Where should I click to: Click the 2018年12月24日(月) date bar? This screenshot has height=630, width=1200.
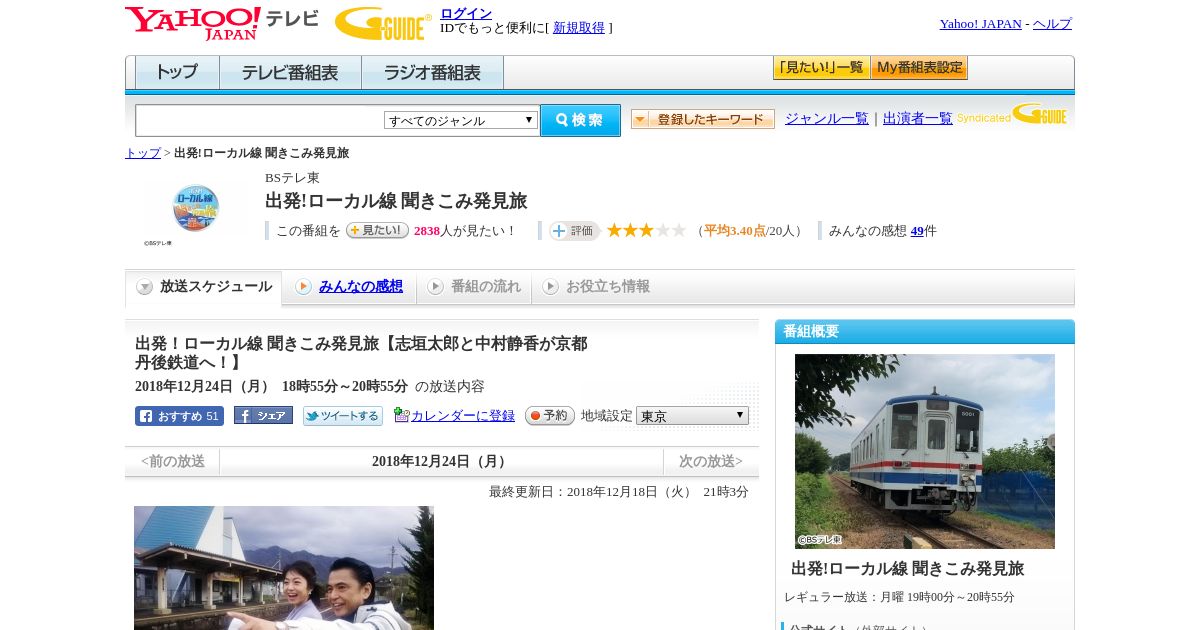441,462
